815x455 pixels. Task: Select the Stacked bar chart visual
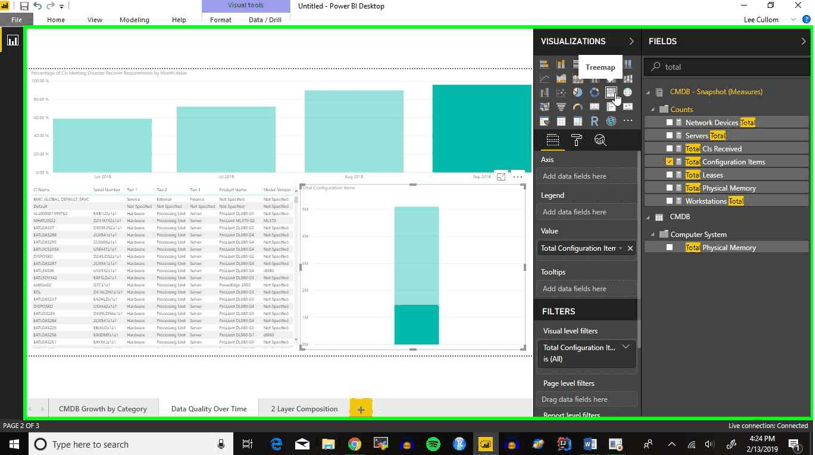click(544, 64)
